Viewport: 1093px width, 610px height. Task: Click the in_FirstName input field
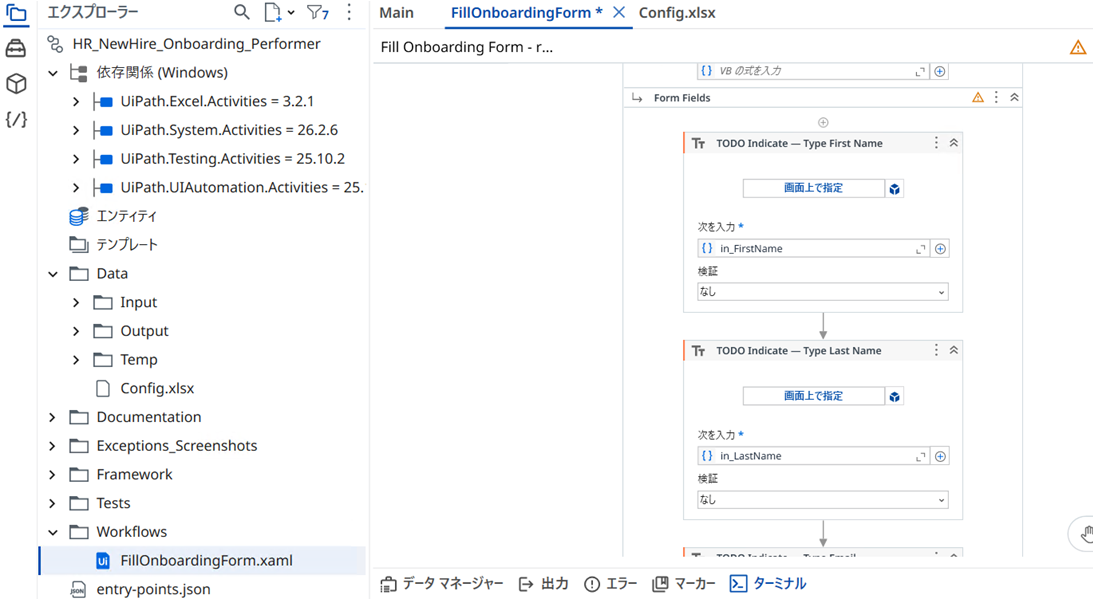click(812, 249)
